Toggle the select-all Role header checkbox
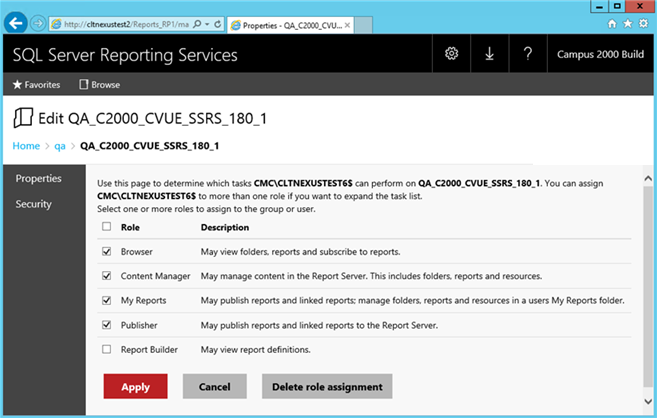Image resolution: width=657 pixels, height=418 pixels. coord(106,227)
